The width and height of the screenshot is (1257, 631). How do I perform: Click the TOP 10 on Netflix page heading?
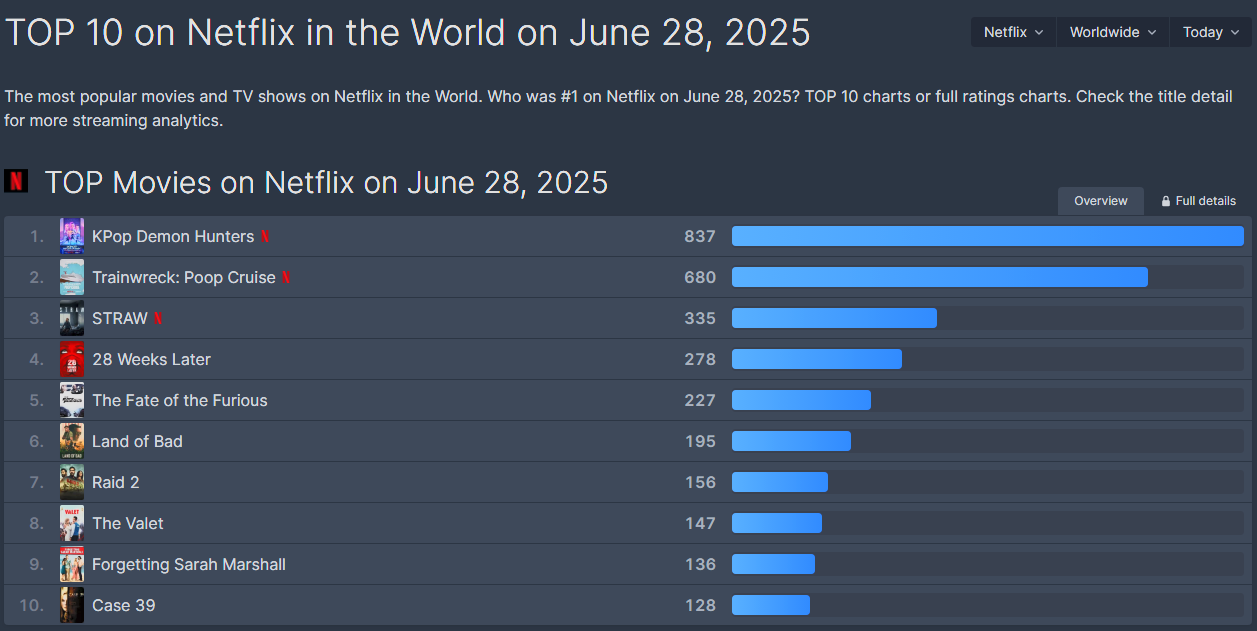tap(408, 33)
